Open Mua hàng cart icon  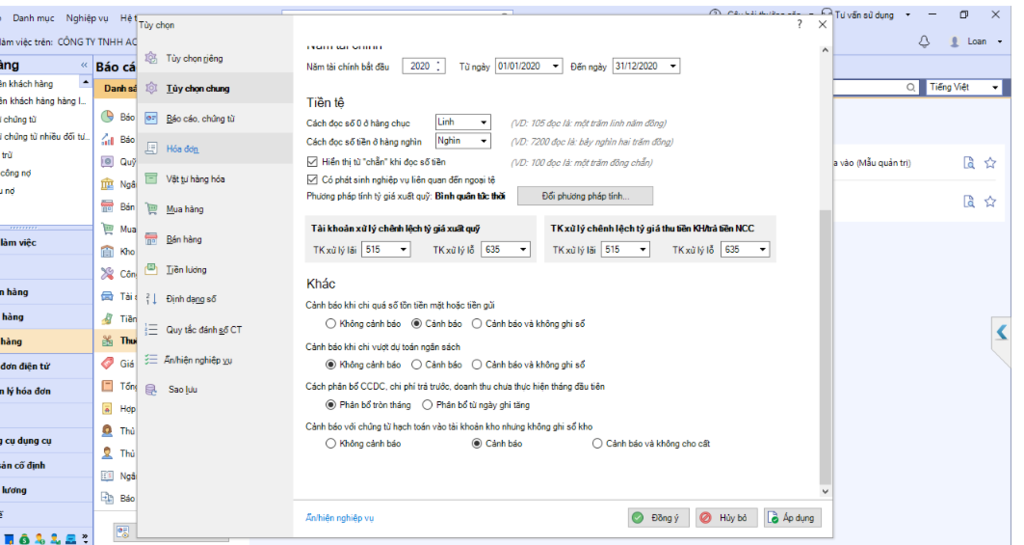click(151, 209)
